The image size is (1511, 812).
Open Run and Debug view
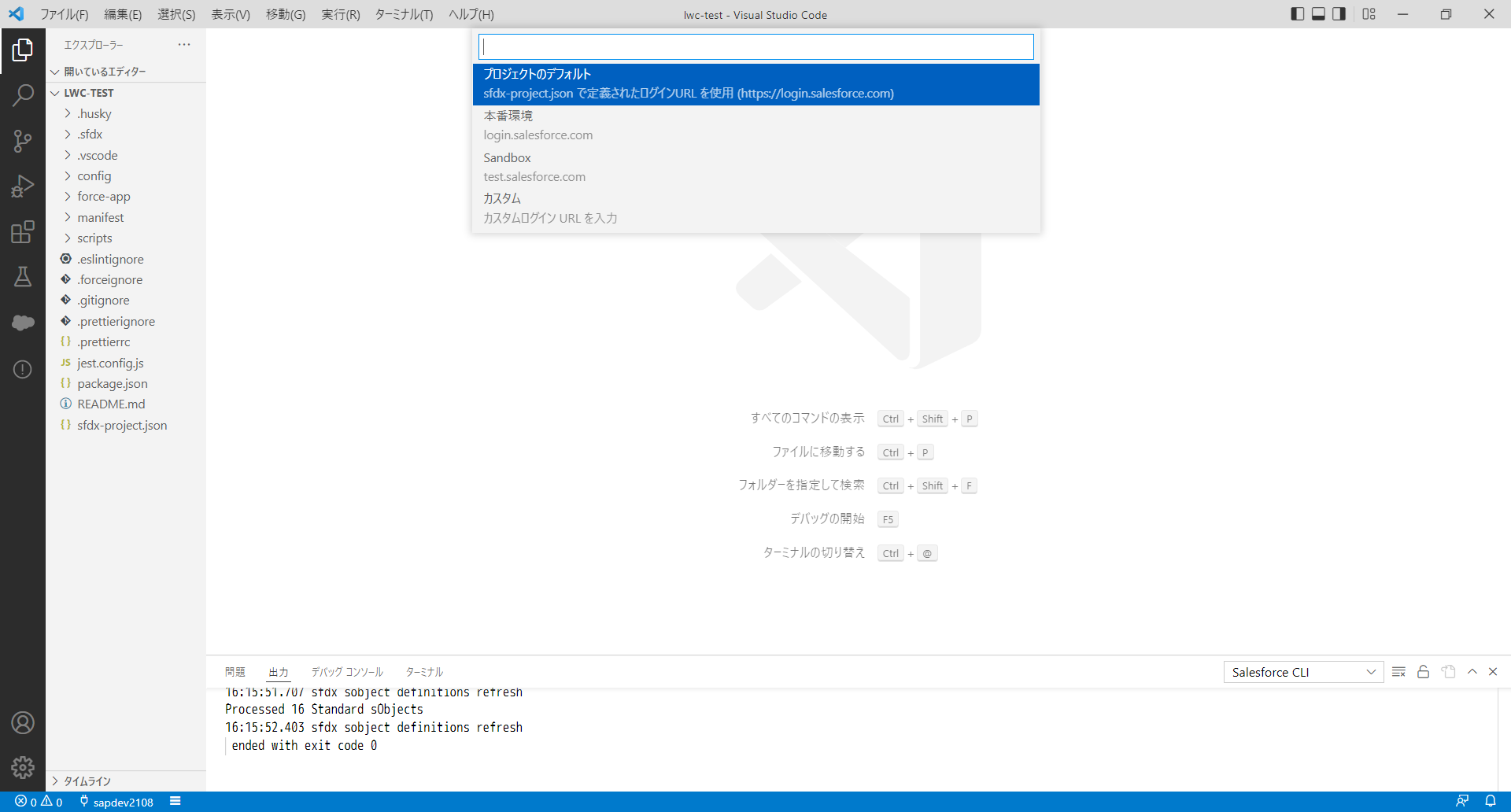23,186
